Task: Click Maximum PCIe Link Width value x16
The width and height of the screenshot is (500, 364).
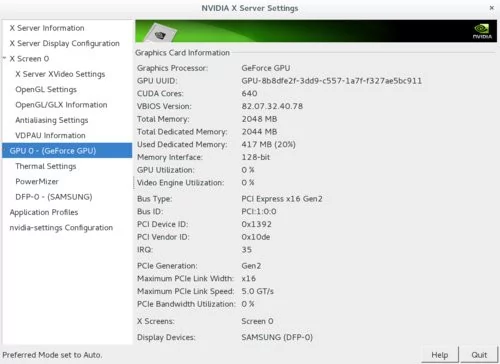Action: click(249, 278)
